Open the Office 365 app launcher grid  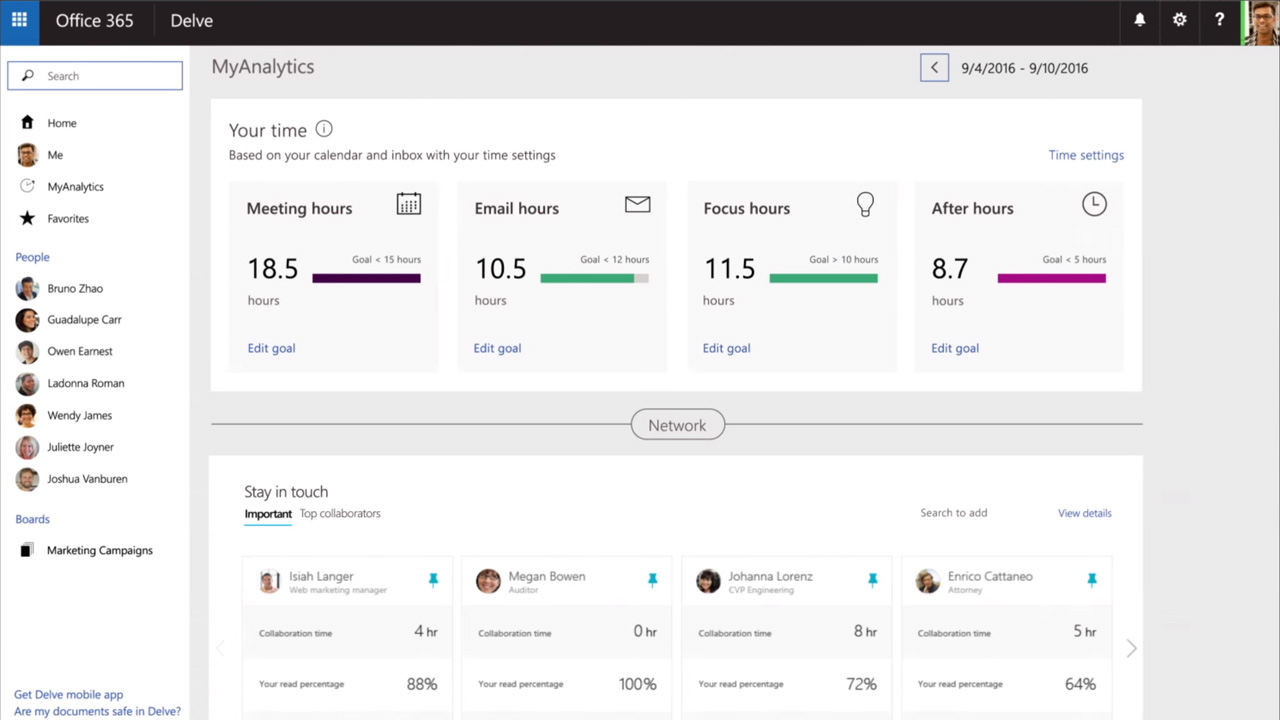[19, 21]
